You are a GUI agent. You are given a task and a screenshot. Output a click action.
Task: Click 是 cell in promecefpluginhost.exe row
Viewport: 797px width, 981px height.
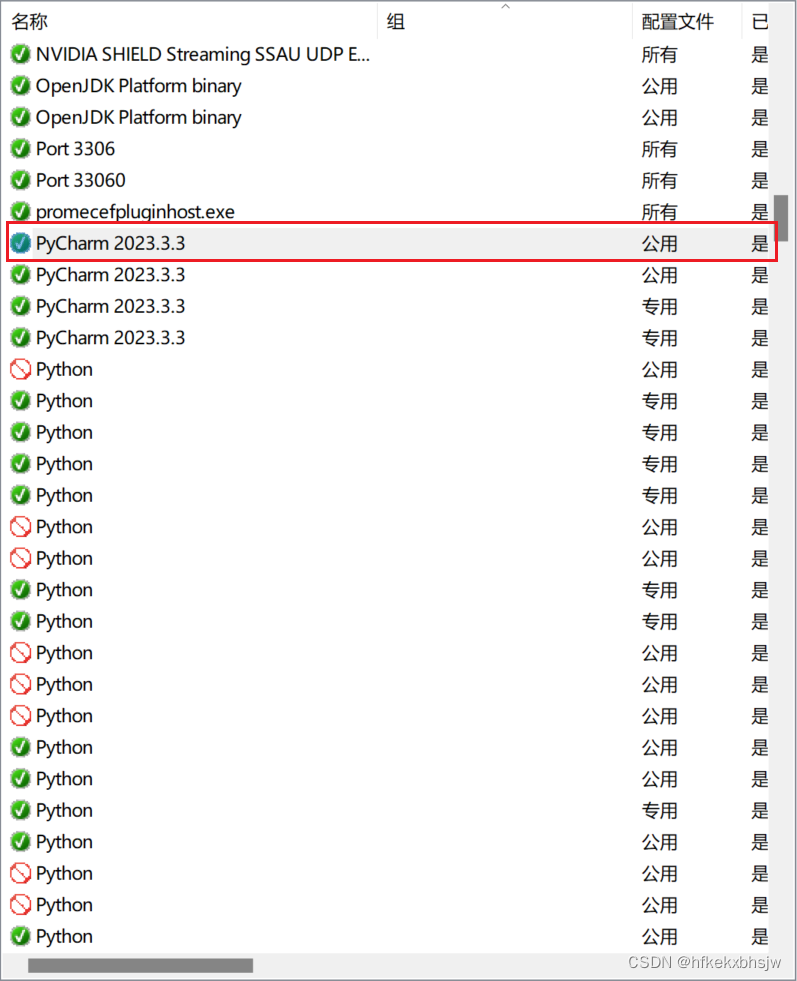pyautogui.click(x=759, y=212)
